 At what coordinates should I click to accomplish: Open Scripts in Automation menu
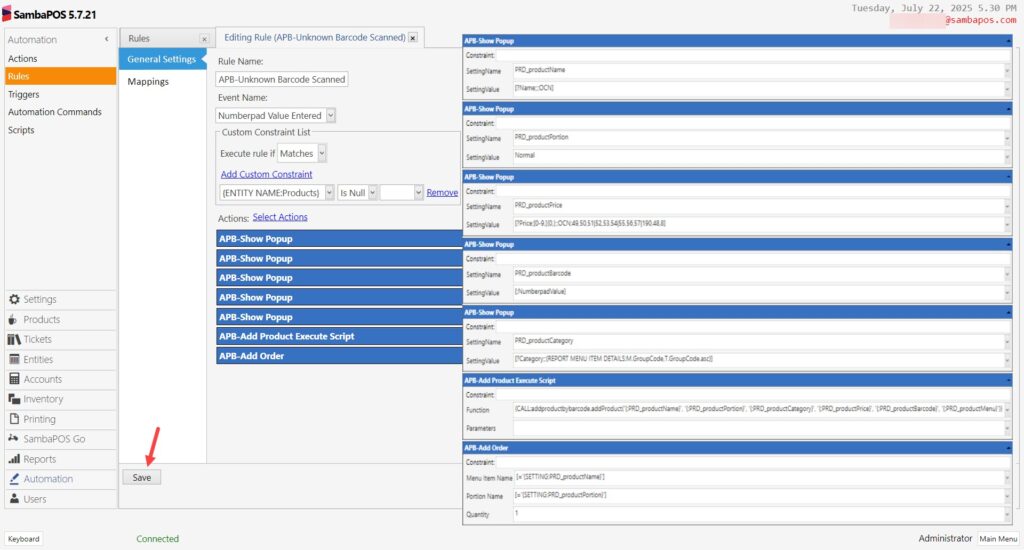pos(21,130)
